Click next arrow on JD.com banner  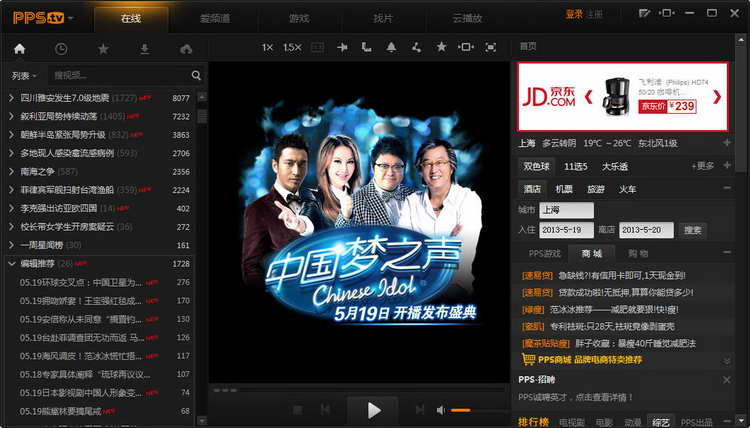(x=717, y=97)
